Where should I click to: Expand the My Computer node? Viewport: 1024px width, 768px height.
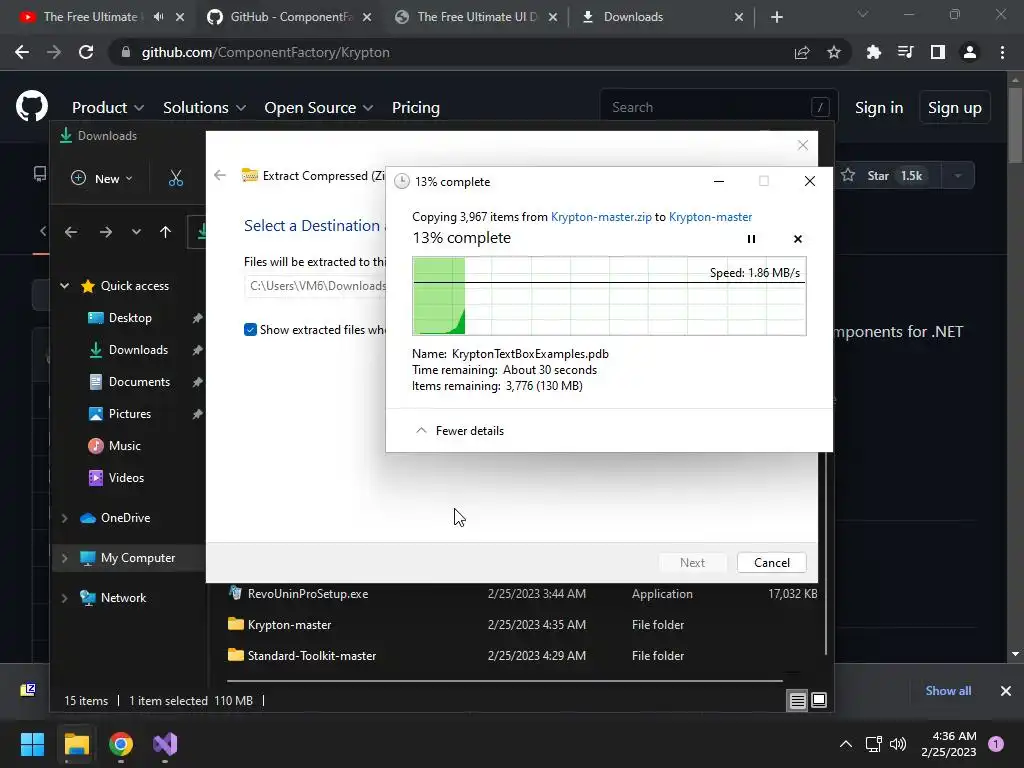coord(65,558)
